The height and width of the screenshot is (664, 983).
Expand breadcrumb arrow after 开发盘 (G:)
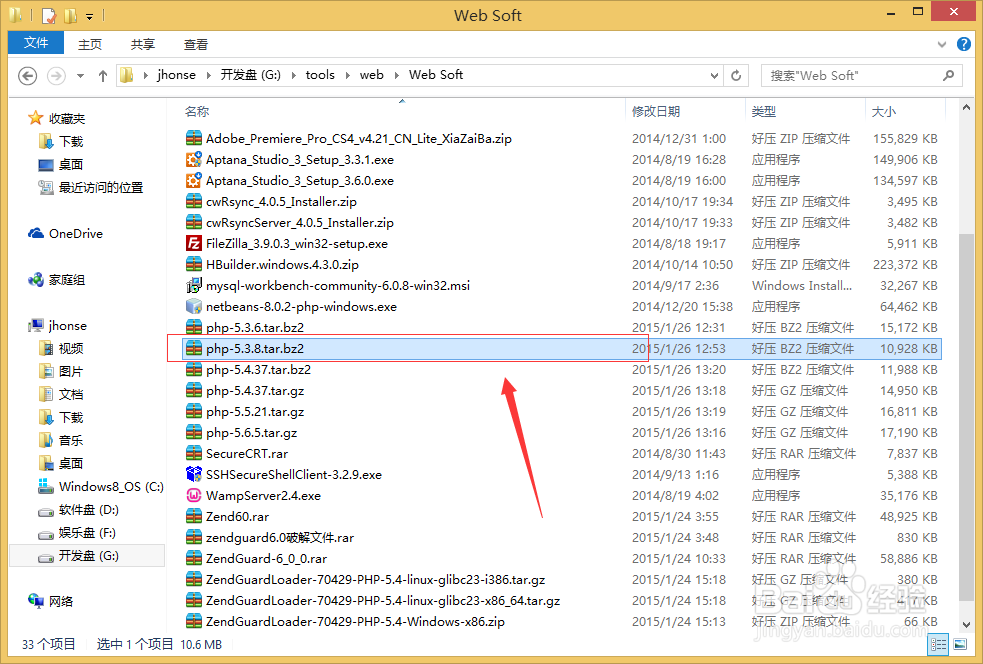point(293,75)
